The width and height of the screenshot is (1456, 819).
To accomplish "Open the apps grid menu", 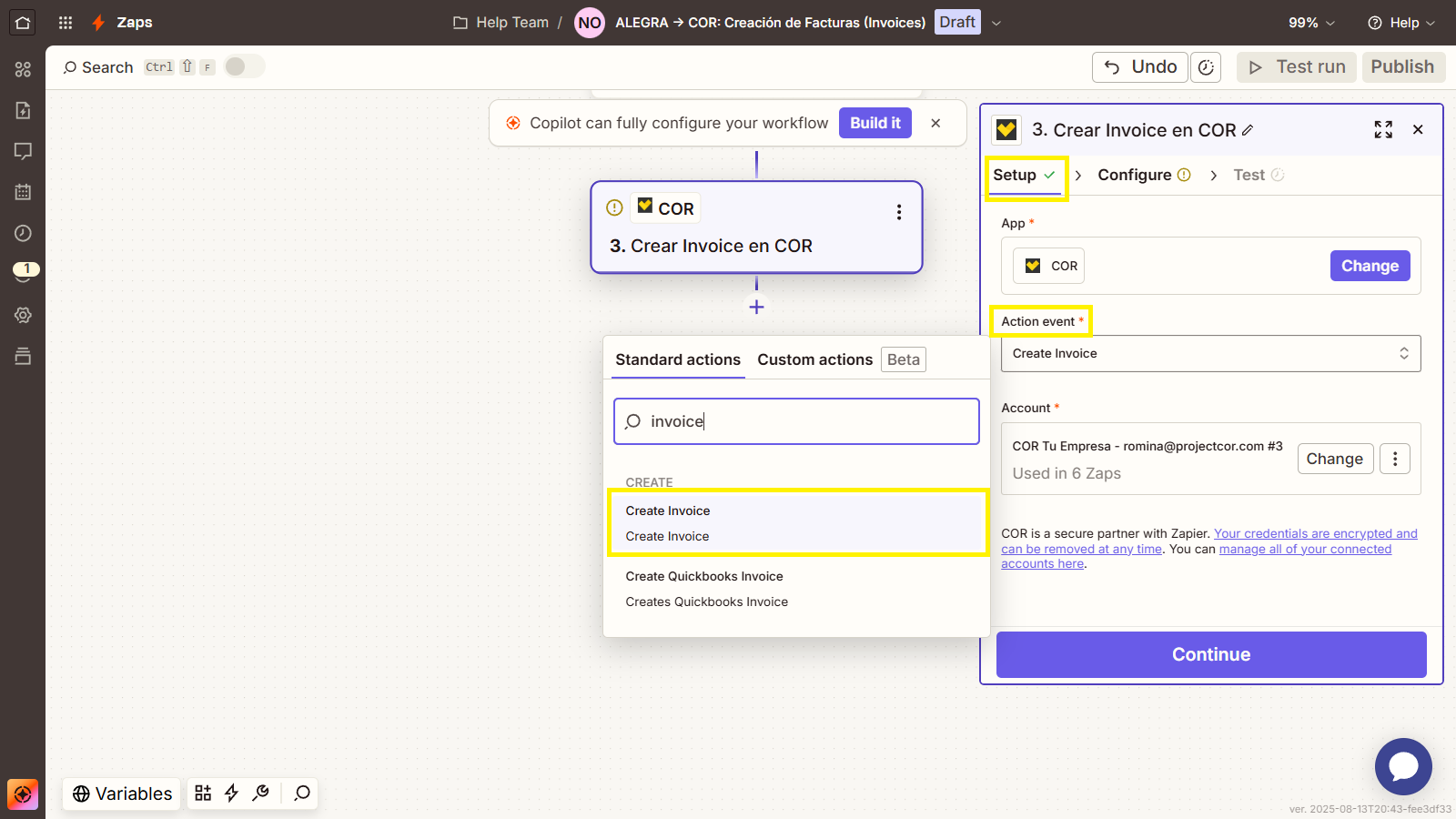I will click(x=66, y=23).
